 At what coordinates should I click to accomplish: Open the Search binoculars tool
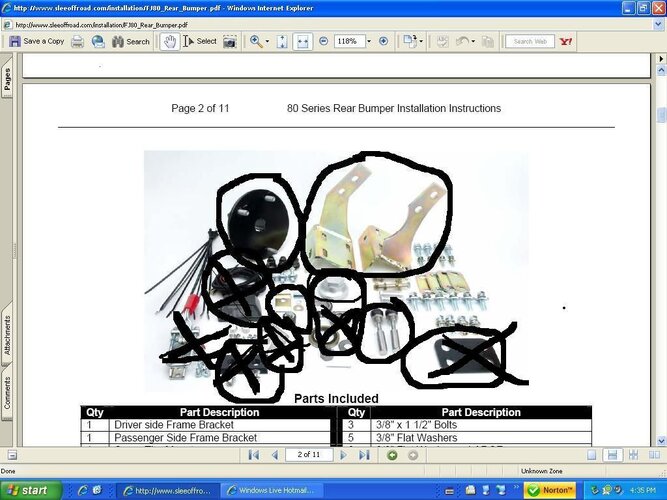click(x=130, y=41)
